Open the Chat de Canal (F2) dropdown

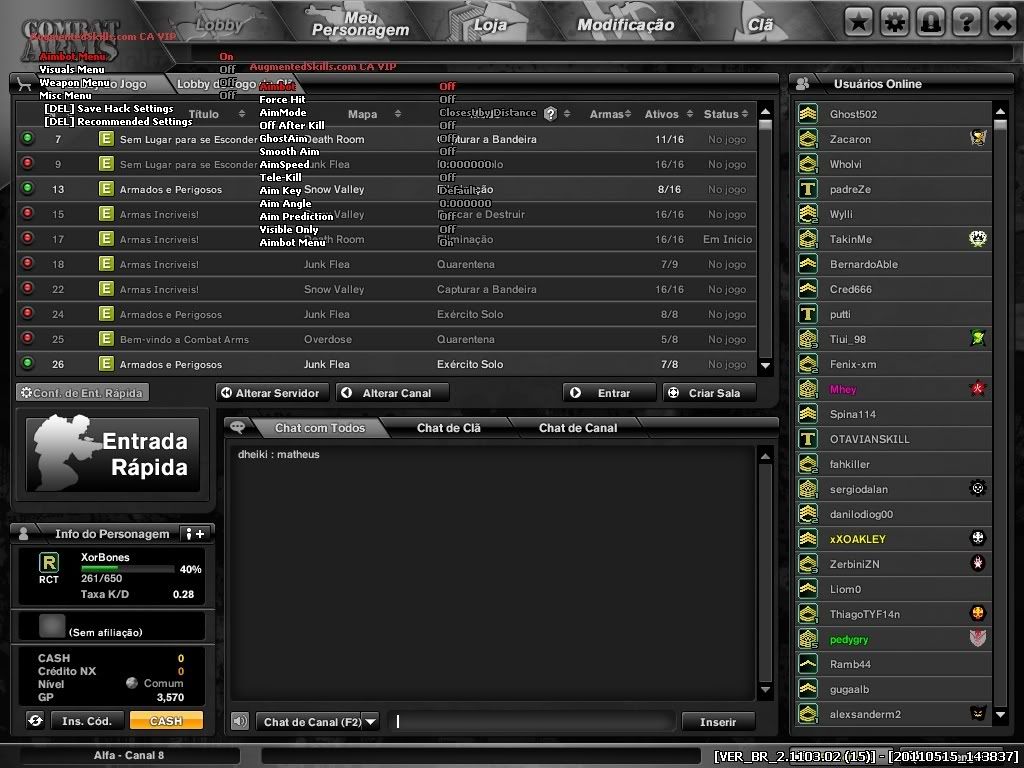point(370,722)
